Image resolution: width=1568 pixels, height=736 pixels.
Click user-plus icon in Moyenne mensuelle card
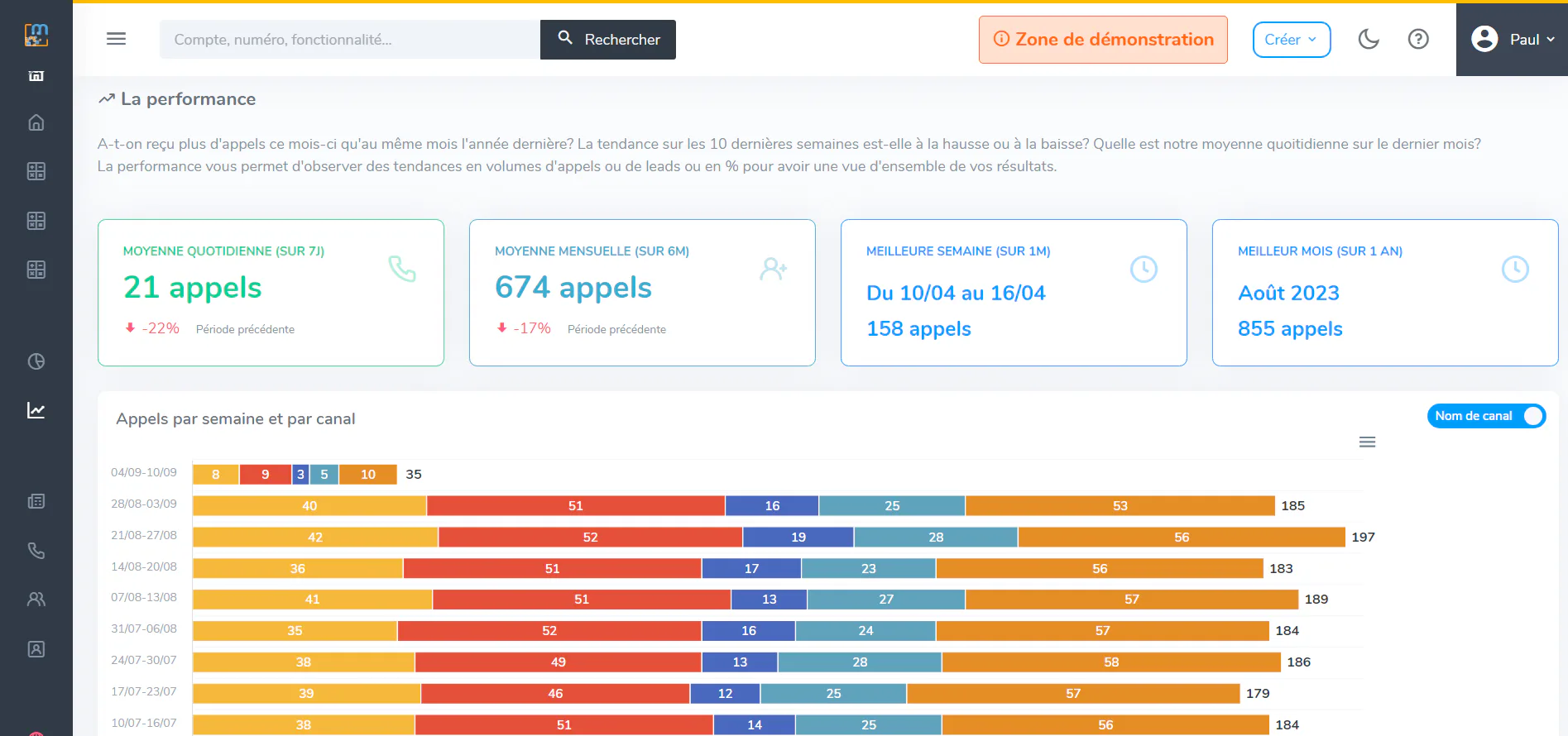pyautogui.click(x=773, y=269)
